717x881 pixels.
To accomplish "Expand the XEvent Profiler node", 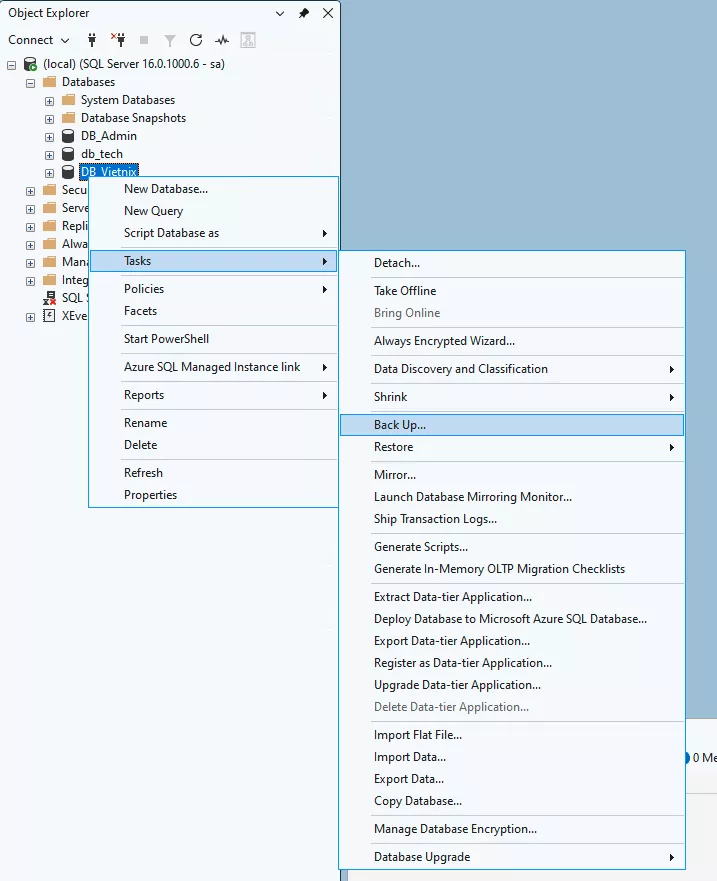I will tap(30, 317).
